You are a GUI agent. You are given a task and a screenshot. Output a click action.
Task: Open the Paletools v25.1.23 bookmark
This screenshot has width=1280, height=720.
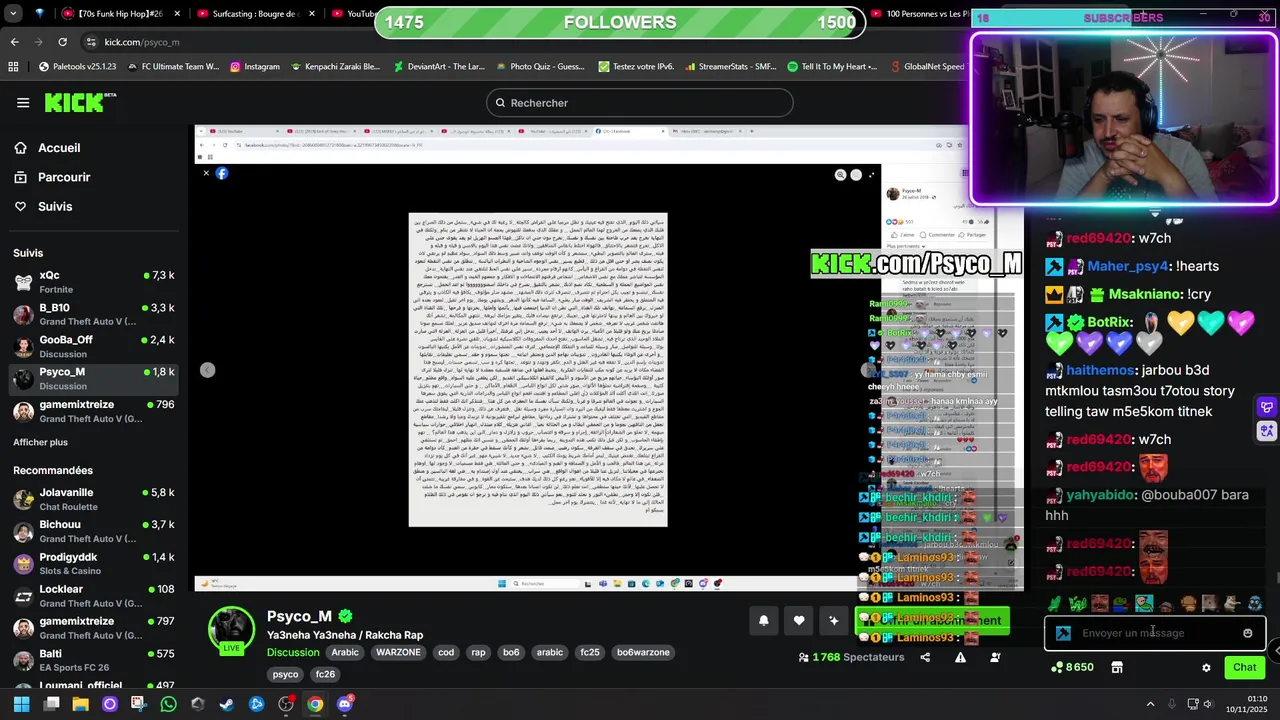(x=77, y=67)
